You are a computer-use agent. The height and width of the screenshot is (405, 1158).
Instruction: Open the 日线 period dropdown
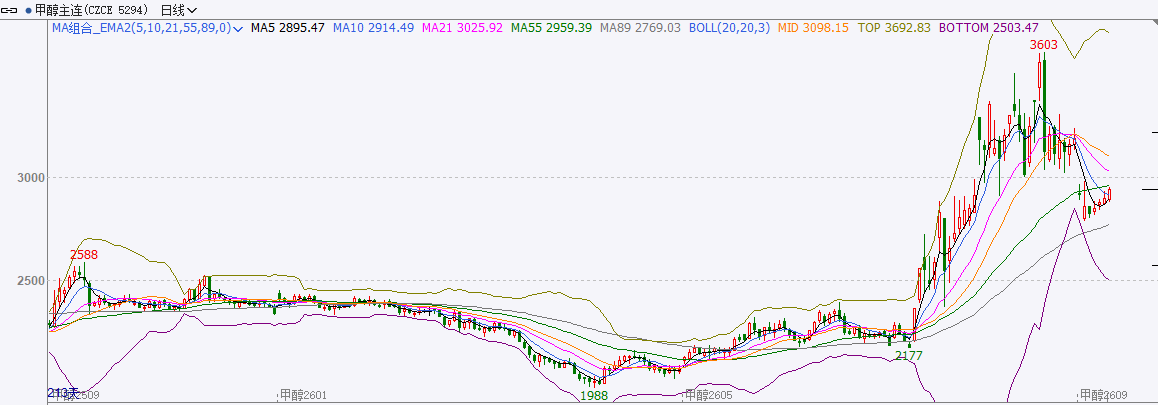(x=178, y=10)
